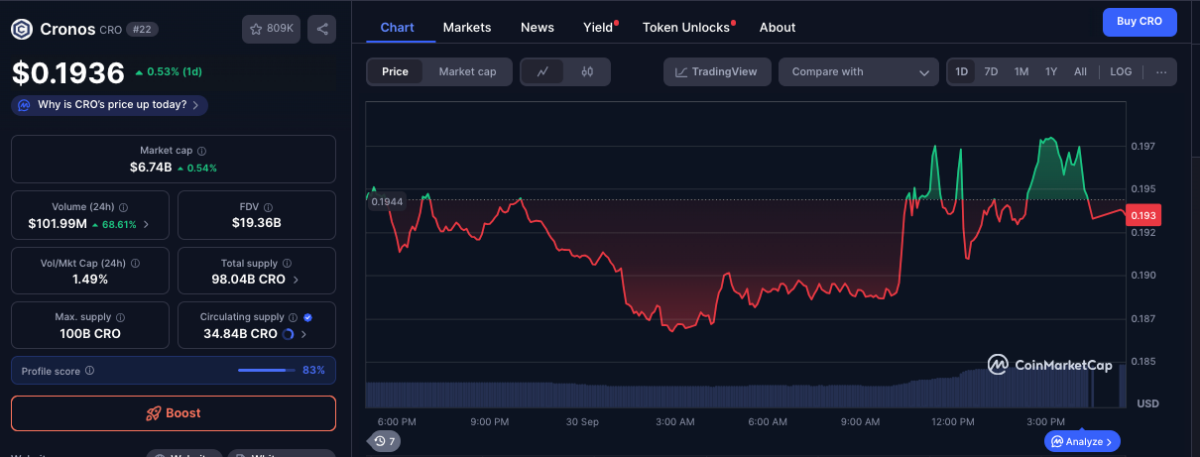The image size is (1200, 457).
Task: Switch to the Token Unlocks tab
Action: pos(686,27)
